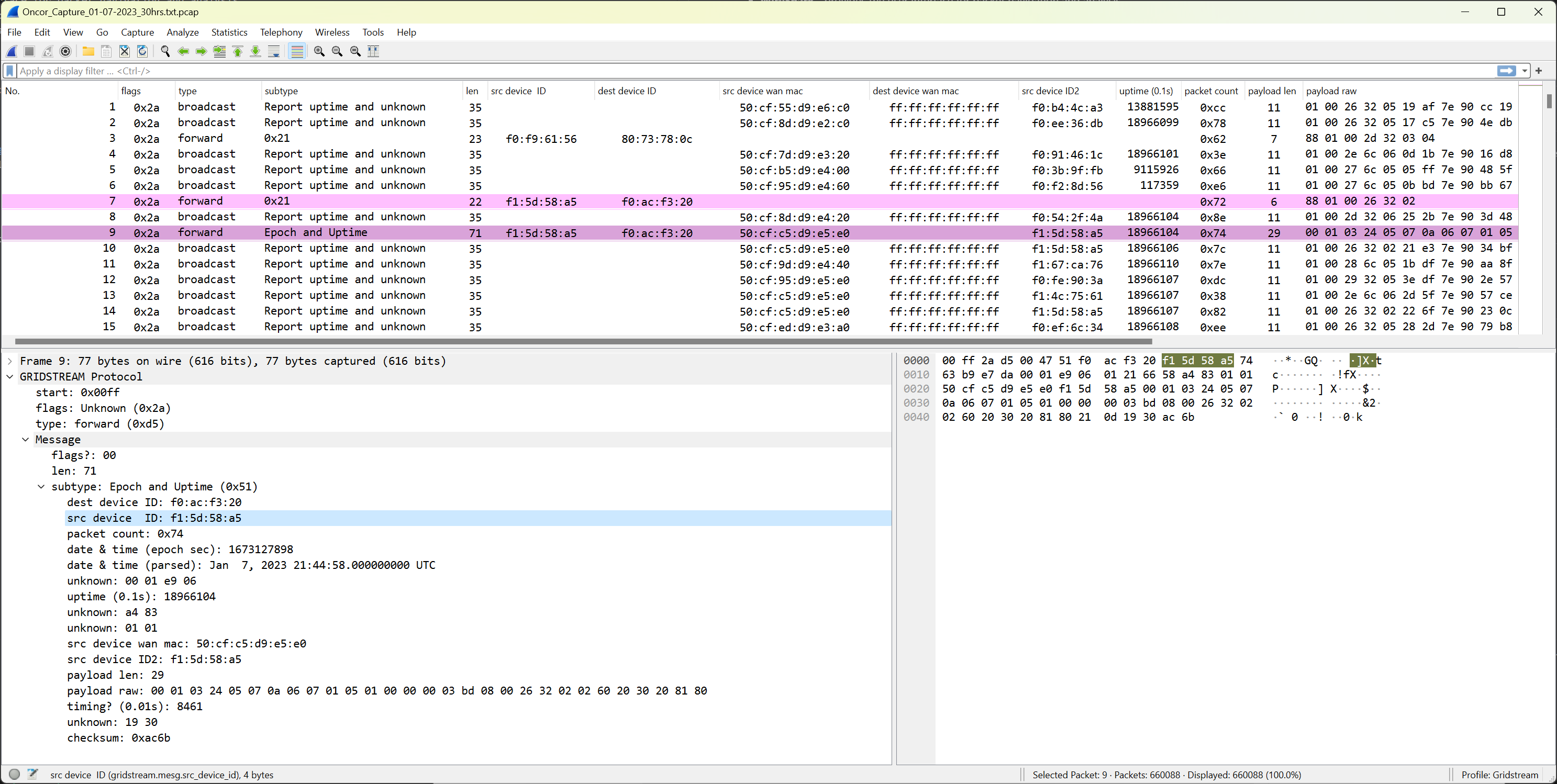Click the find packet magnifier icon
1557x784 pixels.
(165, 51)
